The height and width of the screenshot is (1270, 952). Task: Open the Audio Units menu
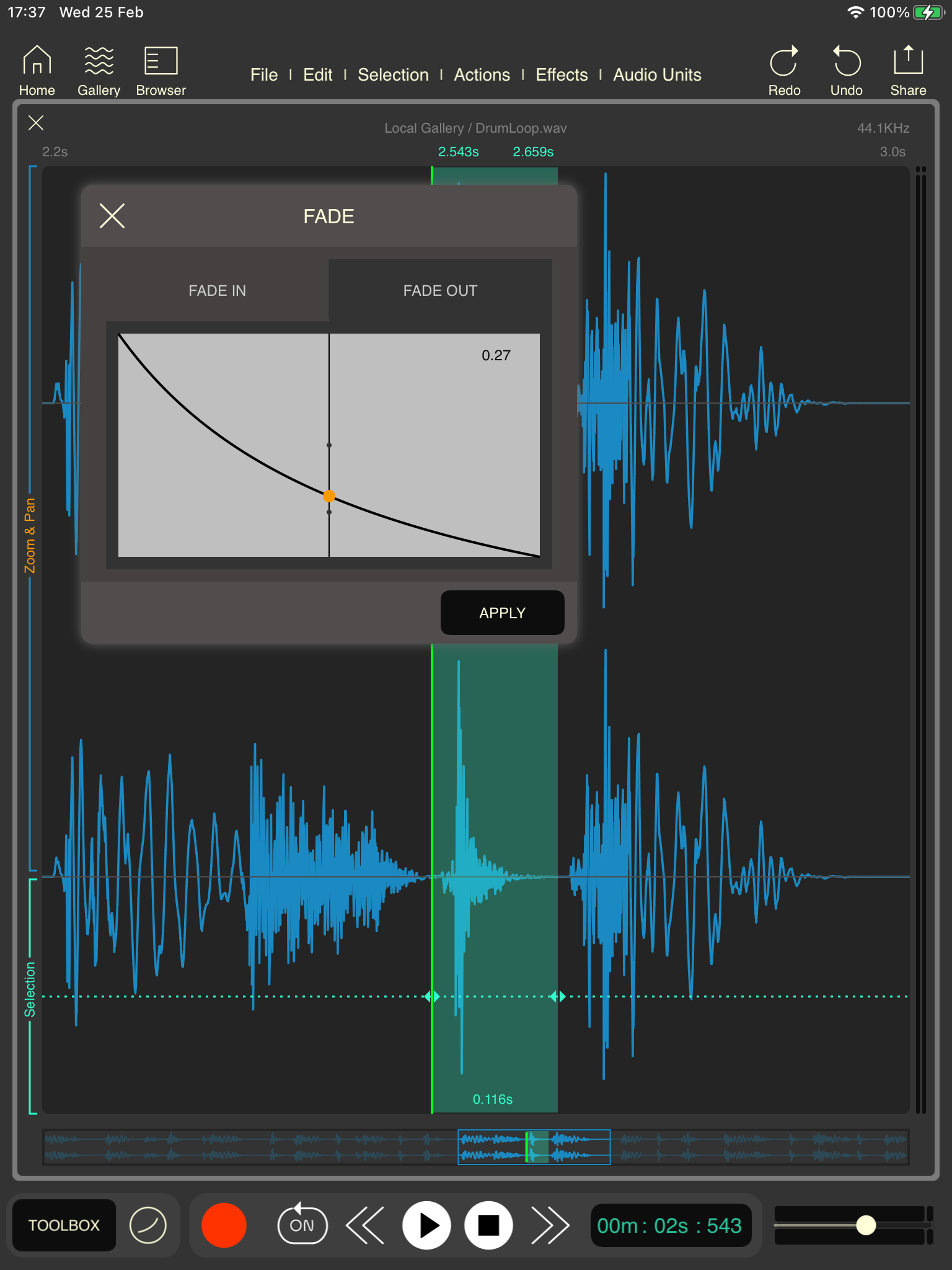click(657, 75)
